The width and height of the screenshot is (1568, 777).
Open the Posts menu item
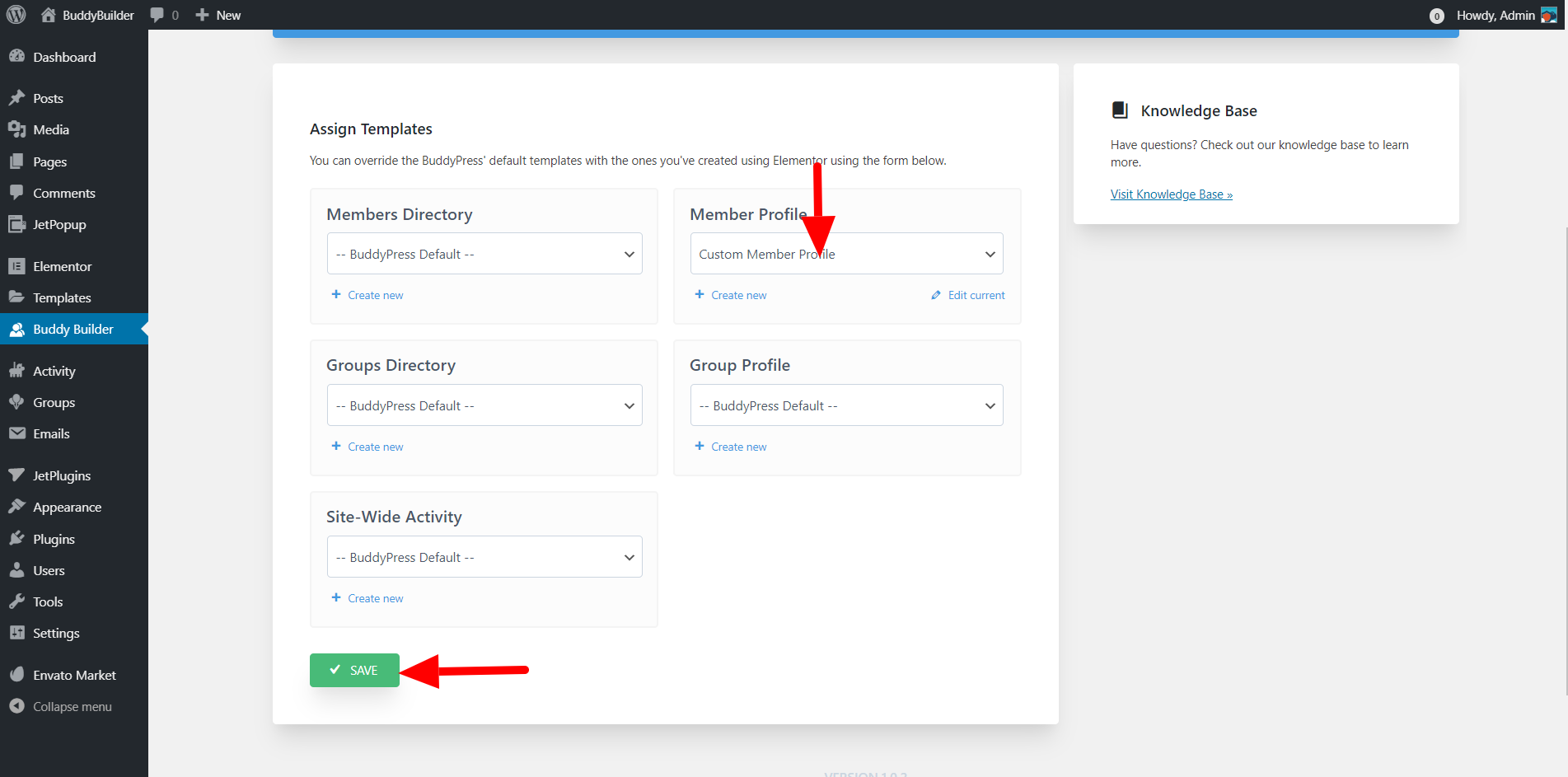point(74,98)
